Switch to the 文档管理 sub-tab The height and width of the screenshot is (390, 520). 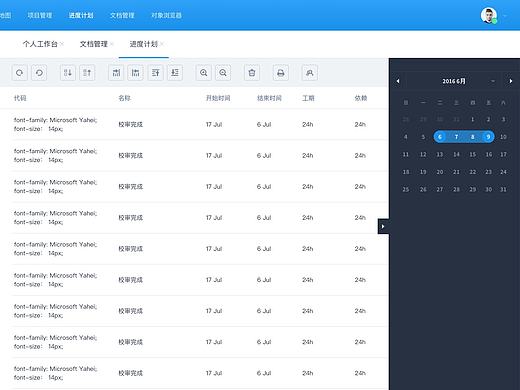tap(94, 44)
